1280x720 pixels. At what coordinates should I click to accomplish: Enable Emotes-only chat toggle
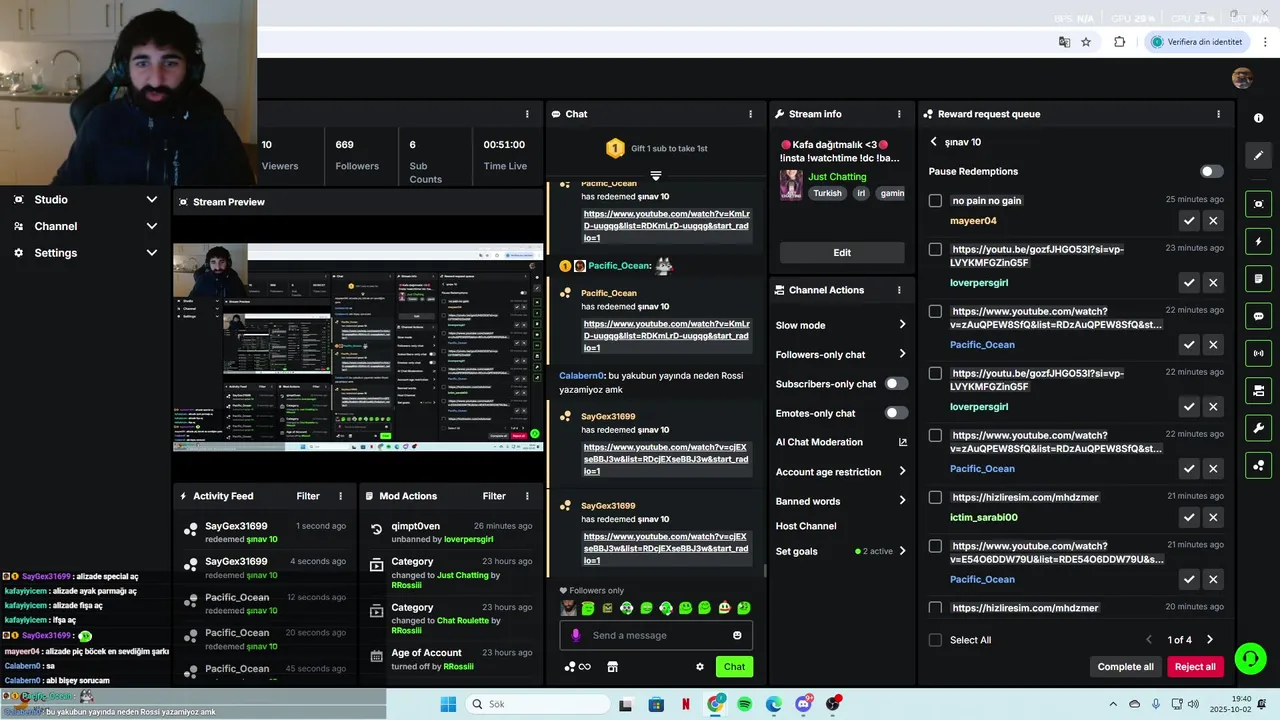[x=896, y=413]
